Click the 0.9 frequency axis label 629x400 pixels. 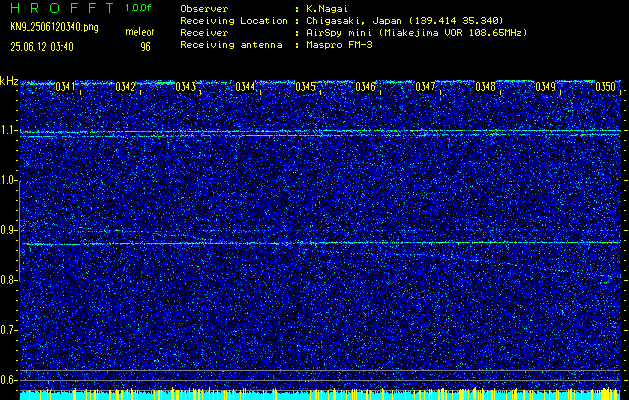coord(7,230)
